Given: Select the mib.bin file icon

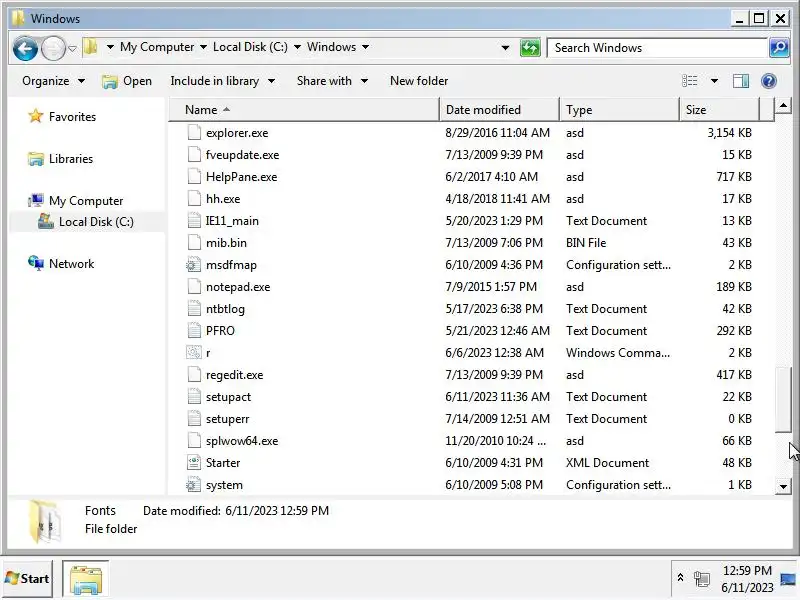Looking at the screenshot, I should [194, 242].
